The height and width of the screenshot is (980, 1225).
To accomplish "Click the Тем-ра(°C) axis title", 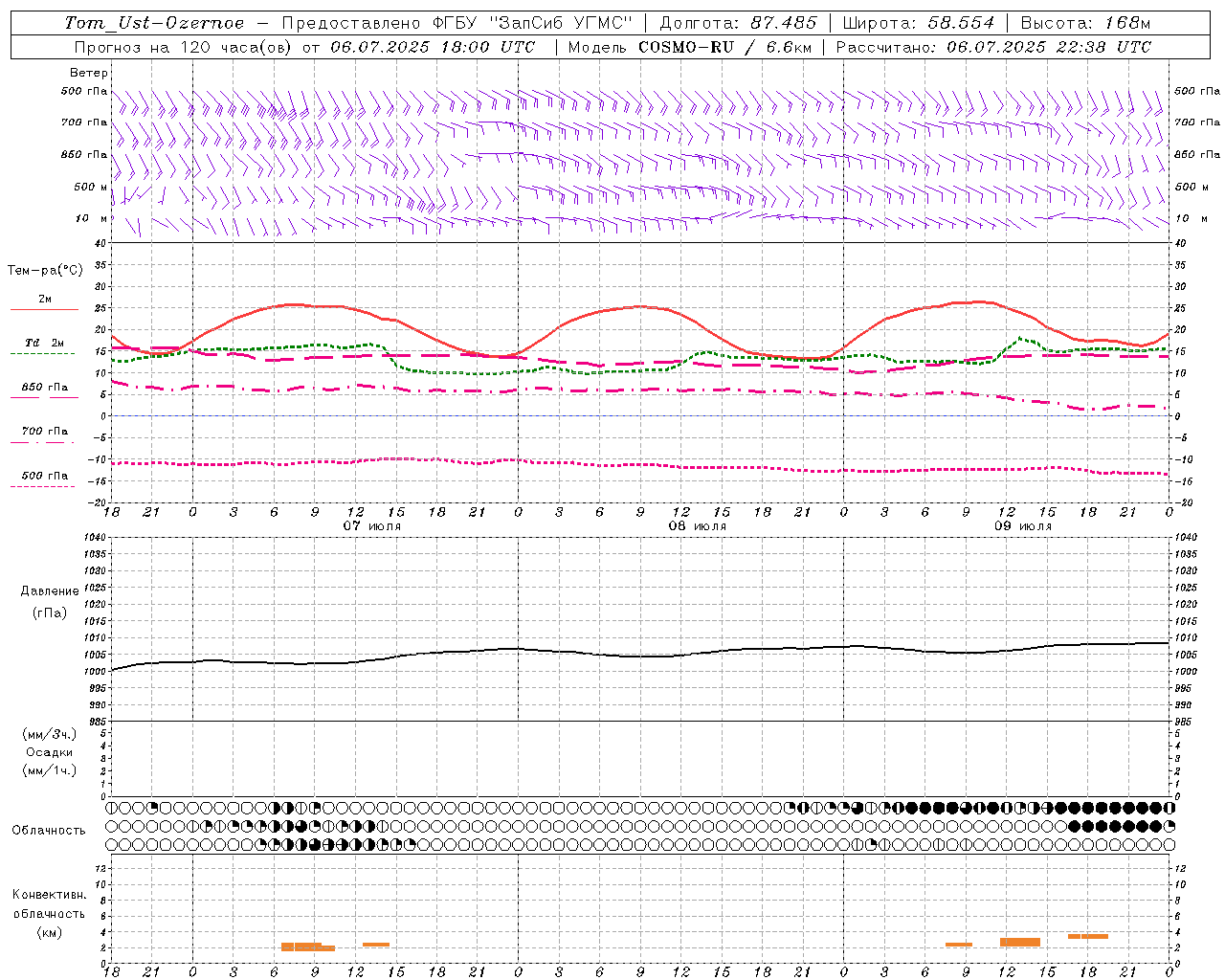I will (45, 271).
